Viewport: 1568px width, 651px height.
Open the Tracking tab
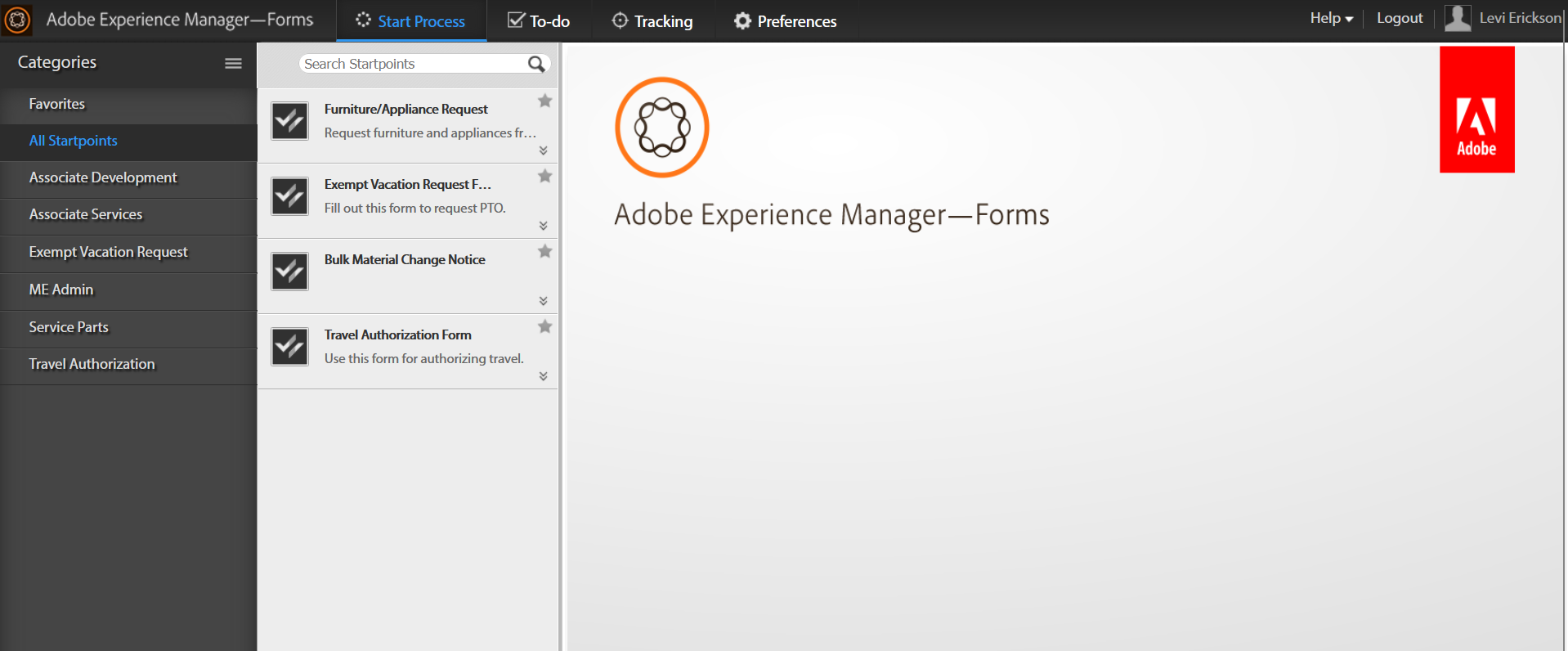[652, 21]
